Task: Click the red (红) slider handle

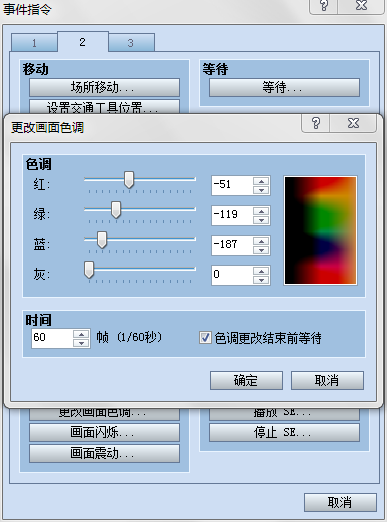Action: [129, 180]
